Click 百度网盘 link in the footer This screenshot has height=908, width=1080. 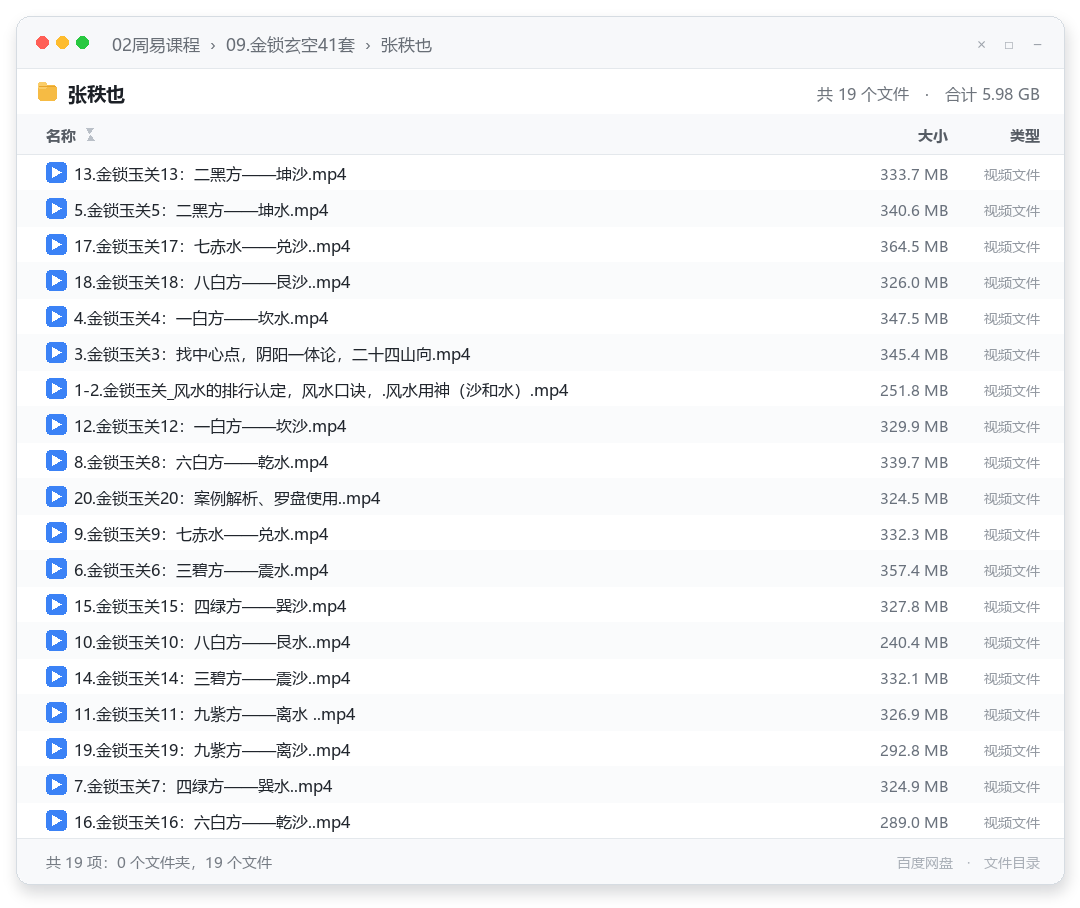pyautogui.click(x=924, y=863)
